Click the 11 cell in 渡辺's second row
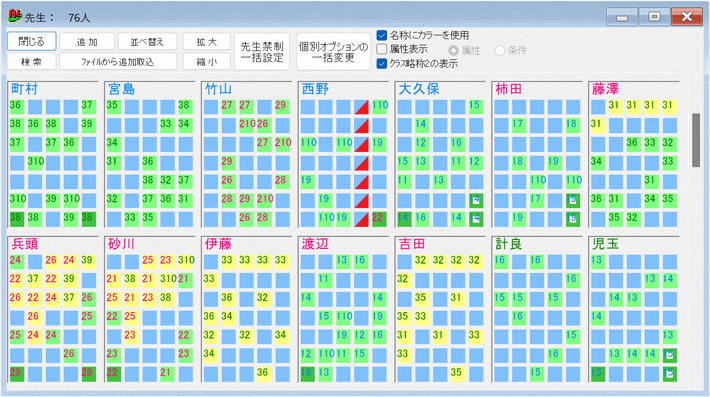 (325, 280)
